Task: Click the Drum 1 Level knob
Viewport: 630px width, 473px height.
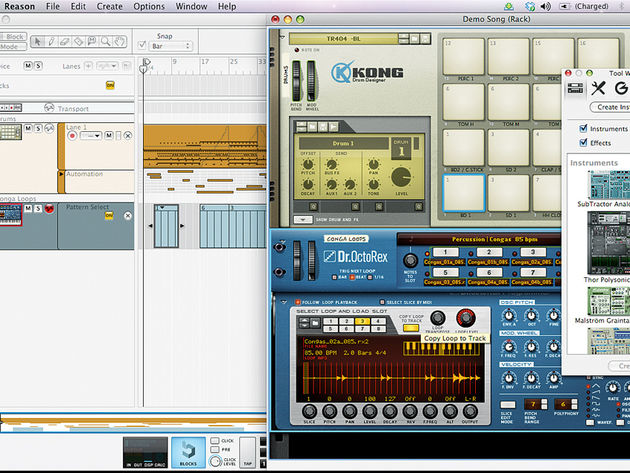Action: (401, 177)
